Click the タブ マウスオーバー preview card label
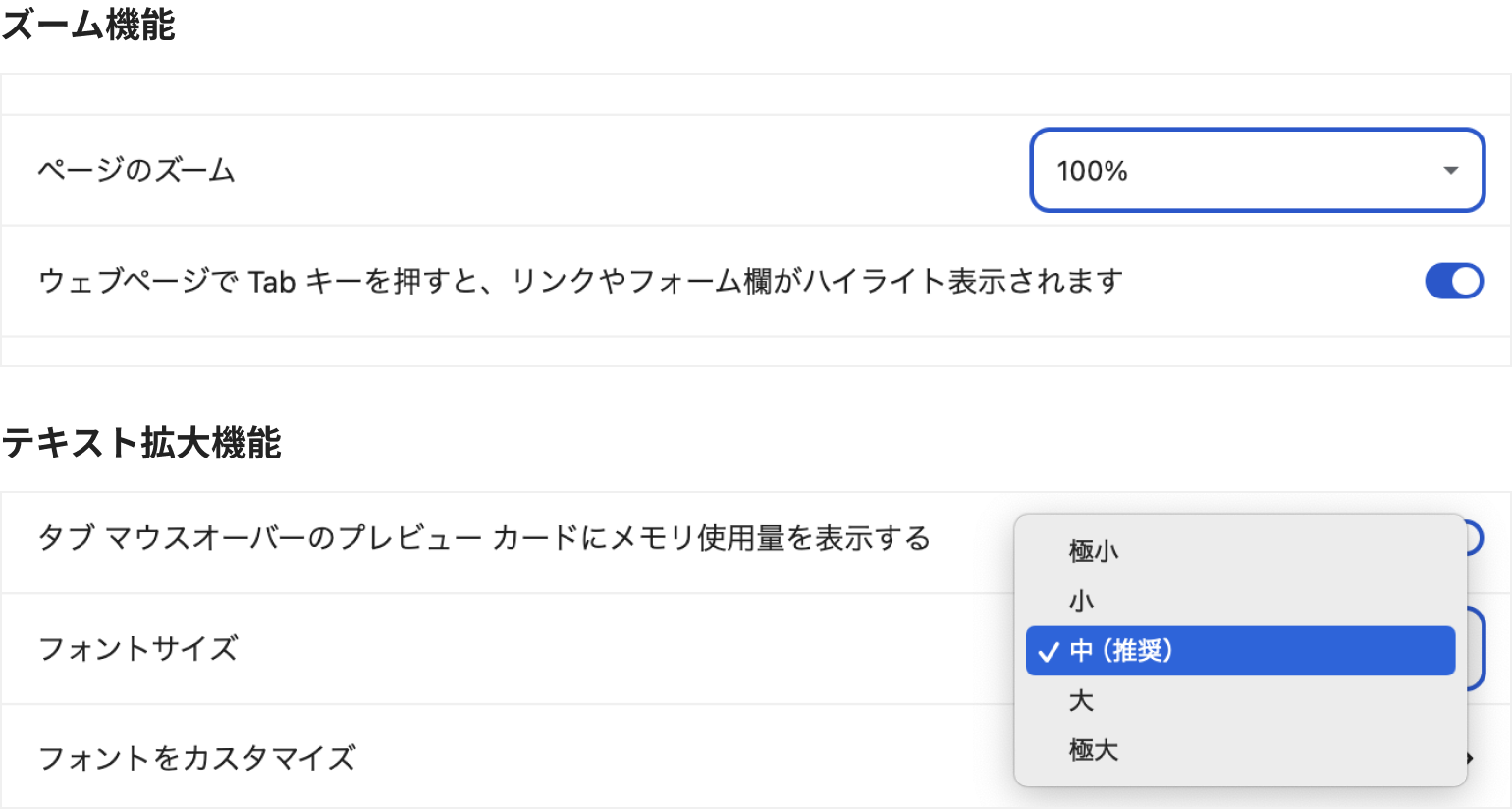 point(483,538)
